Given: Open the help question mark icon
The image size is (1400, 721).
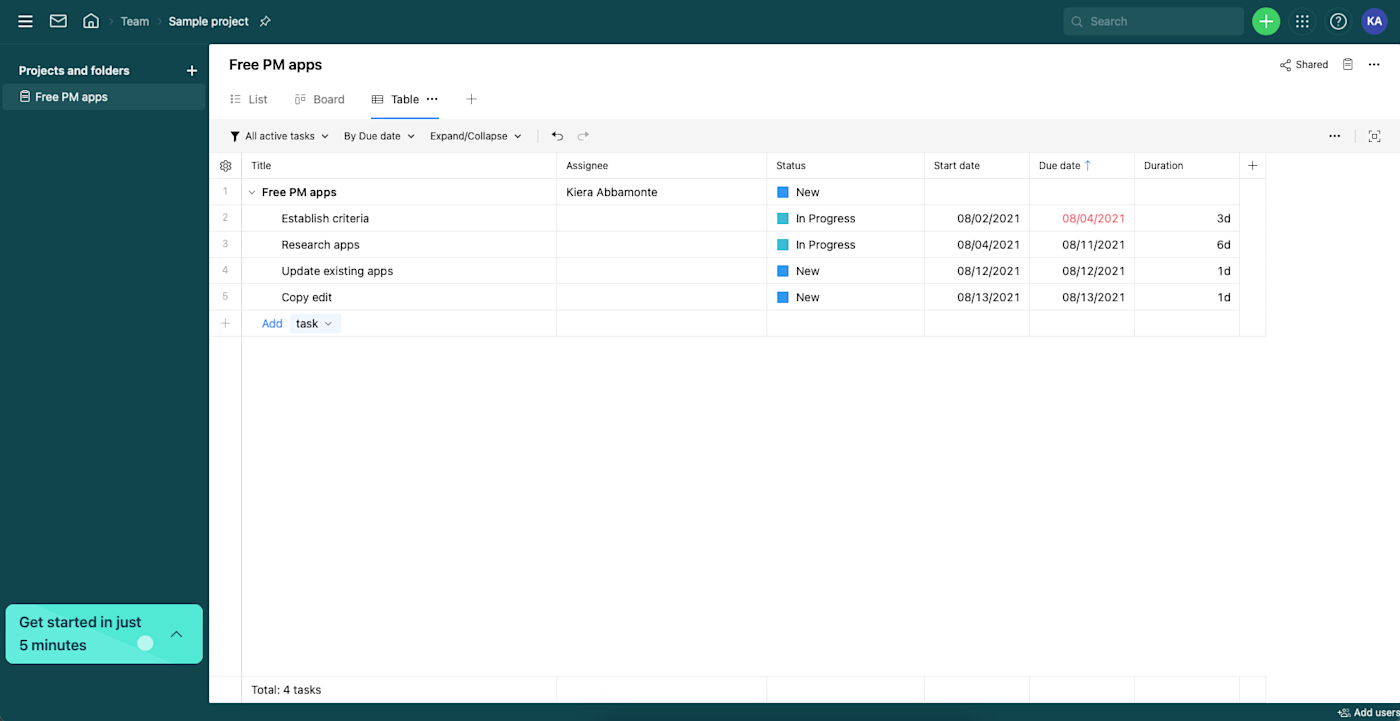Looking at the screenshot, I should (x=1338, y=21).
